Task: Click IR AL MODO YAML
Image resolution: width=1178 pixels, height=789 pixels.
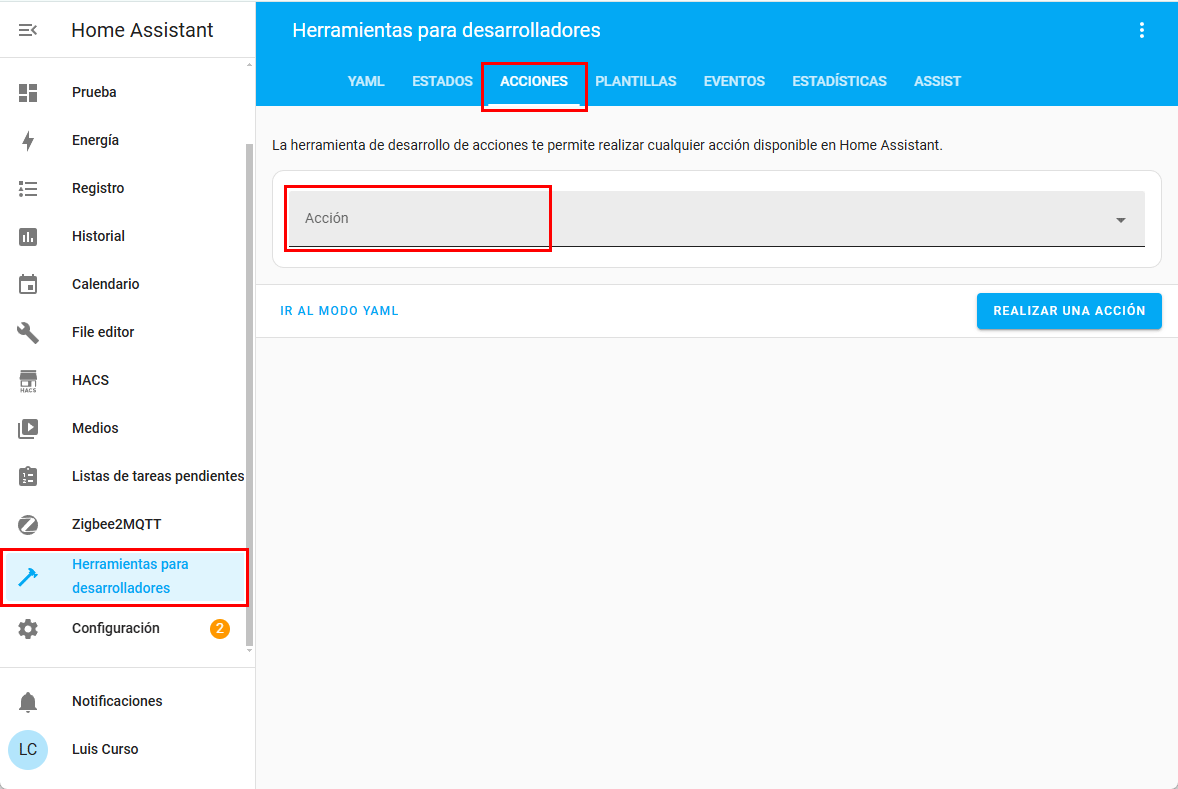Action: point(339,311)
